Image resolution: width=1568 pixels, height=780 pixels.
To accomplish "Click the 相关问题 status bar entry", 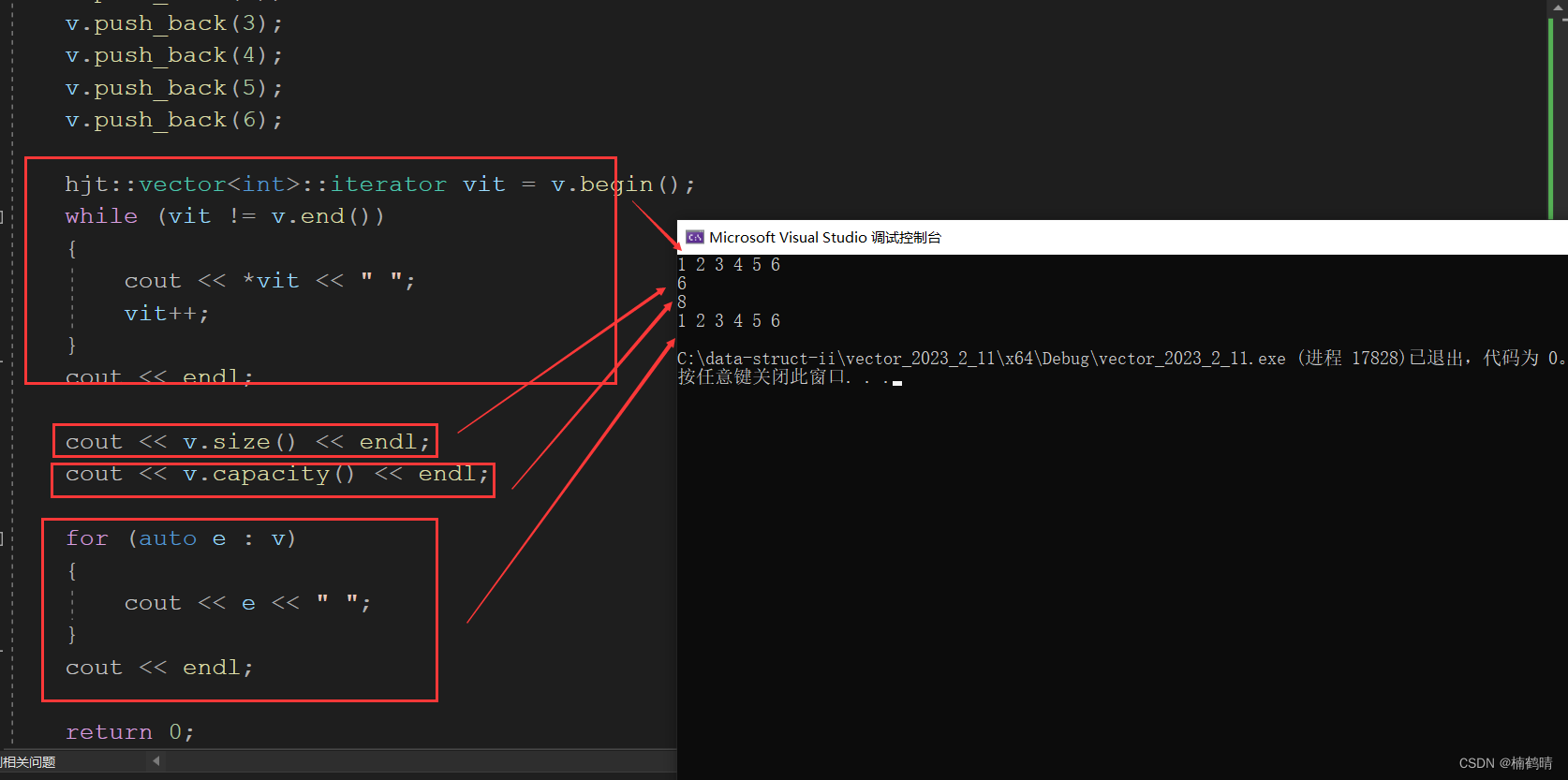I will point(28,762).
